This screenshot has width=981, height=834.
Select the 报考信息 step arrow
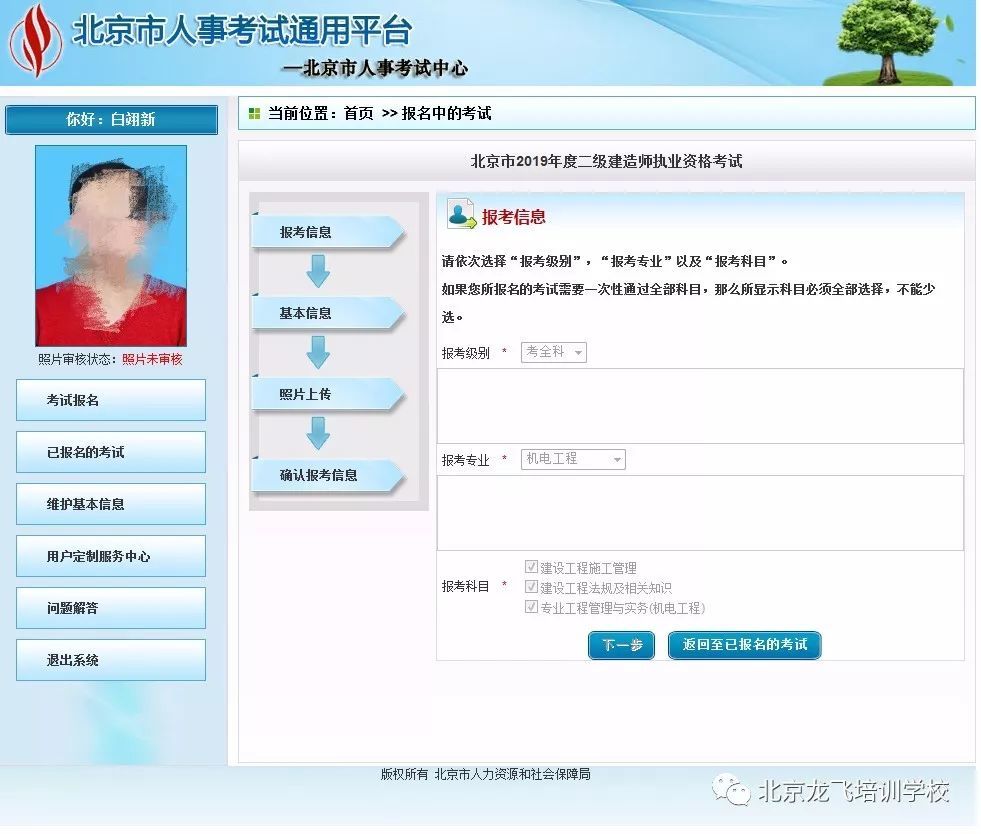[x=328, y=232]
